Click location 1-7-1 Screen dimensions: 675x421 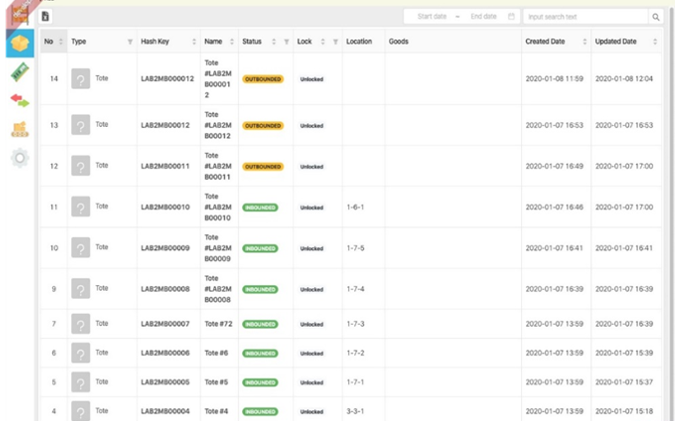(x=355, y=382)
